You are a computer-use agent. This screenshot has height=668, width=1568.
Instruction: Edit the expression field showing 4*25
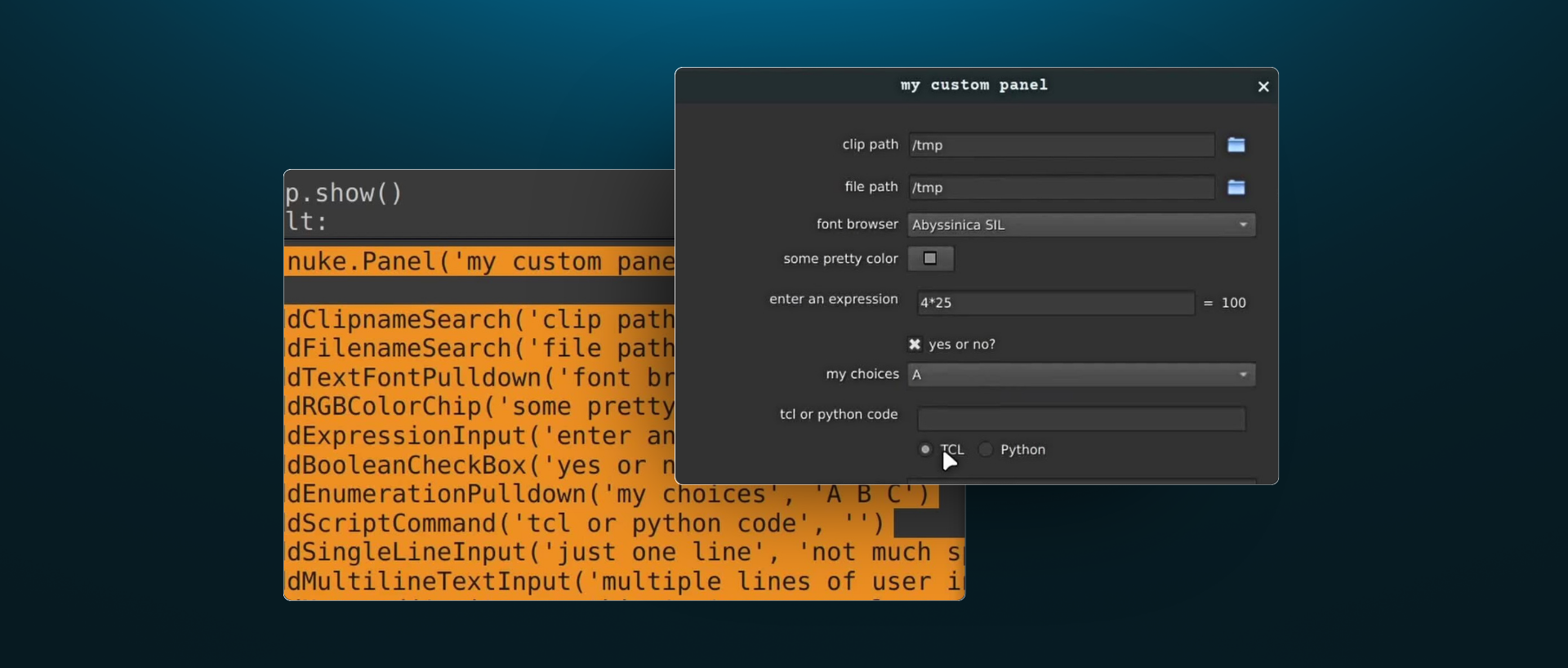coord(1055,303)
